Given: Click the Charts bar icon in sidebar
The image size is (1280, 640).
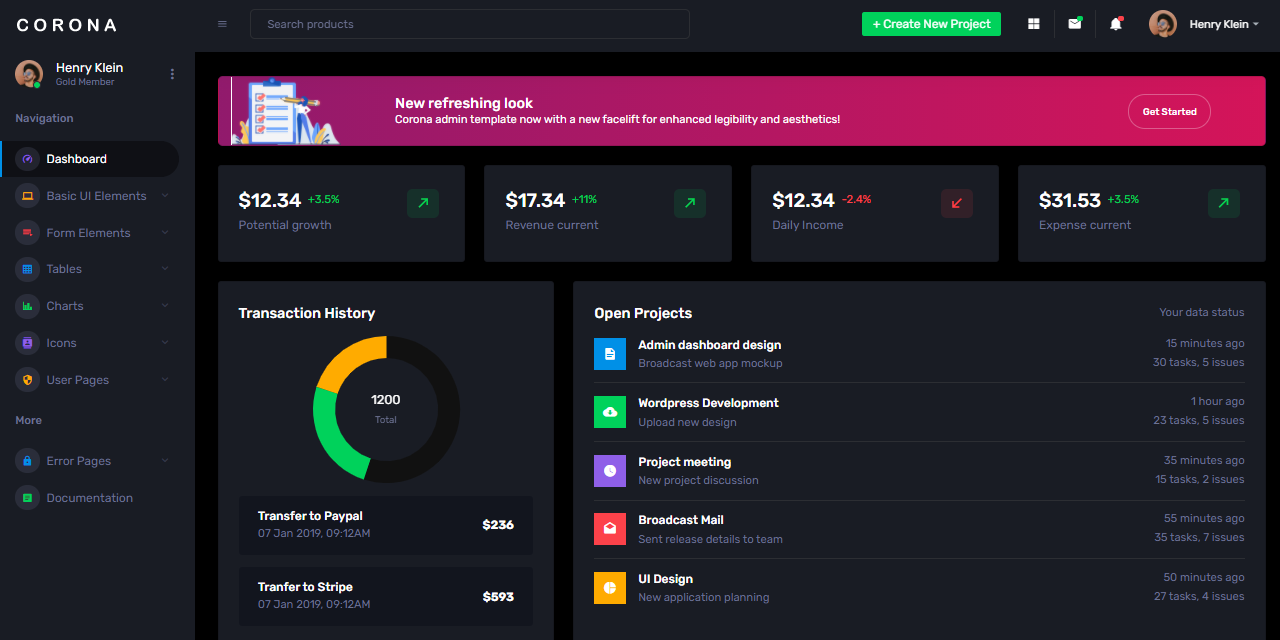Looking at the screenshot, I should [x=28, y=306].
